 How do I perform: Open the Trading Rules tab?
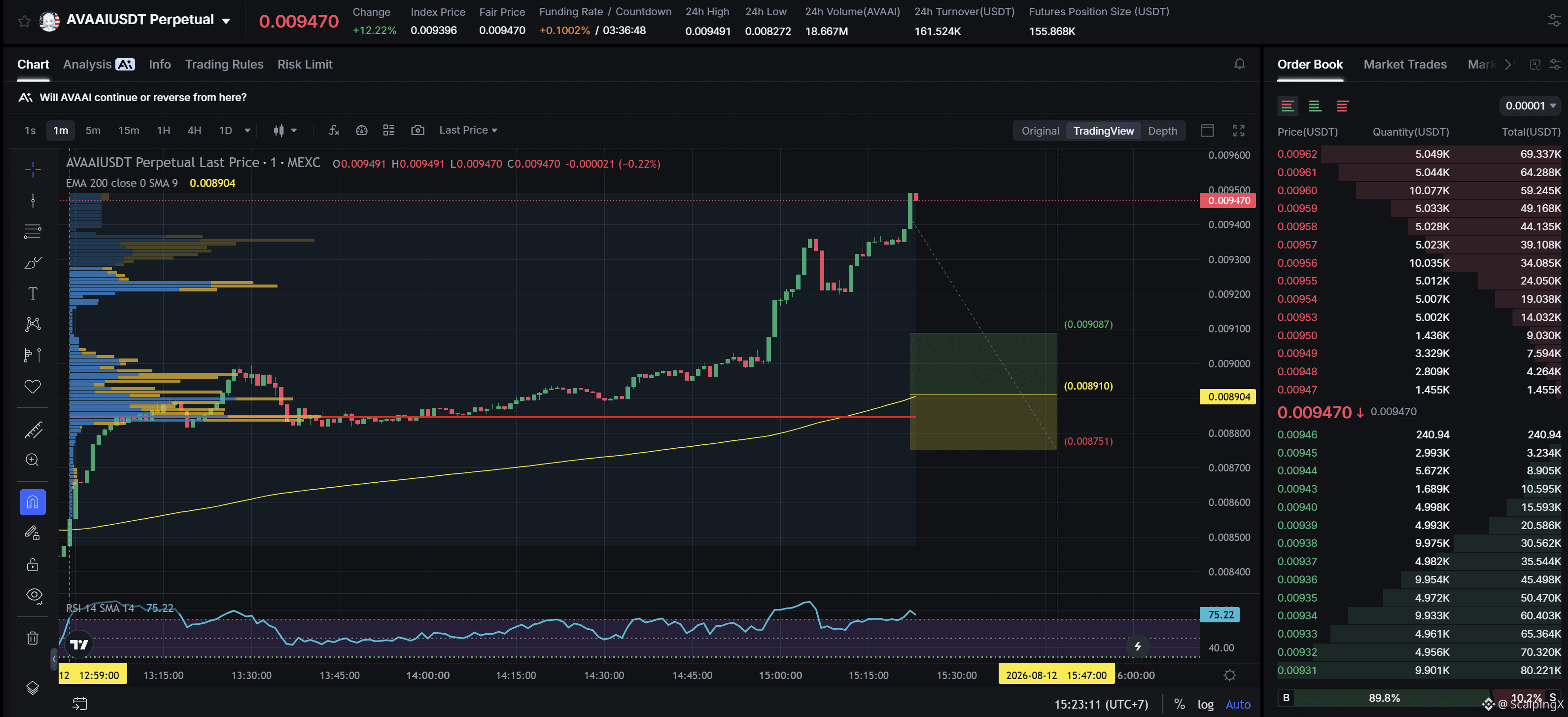point(224,64)
